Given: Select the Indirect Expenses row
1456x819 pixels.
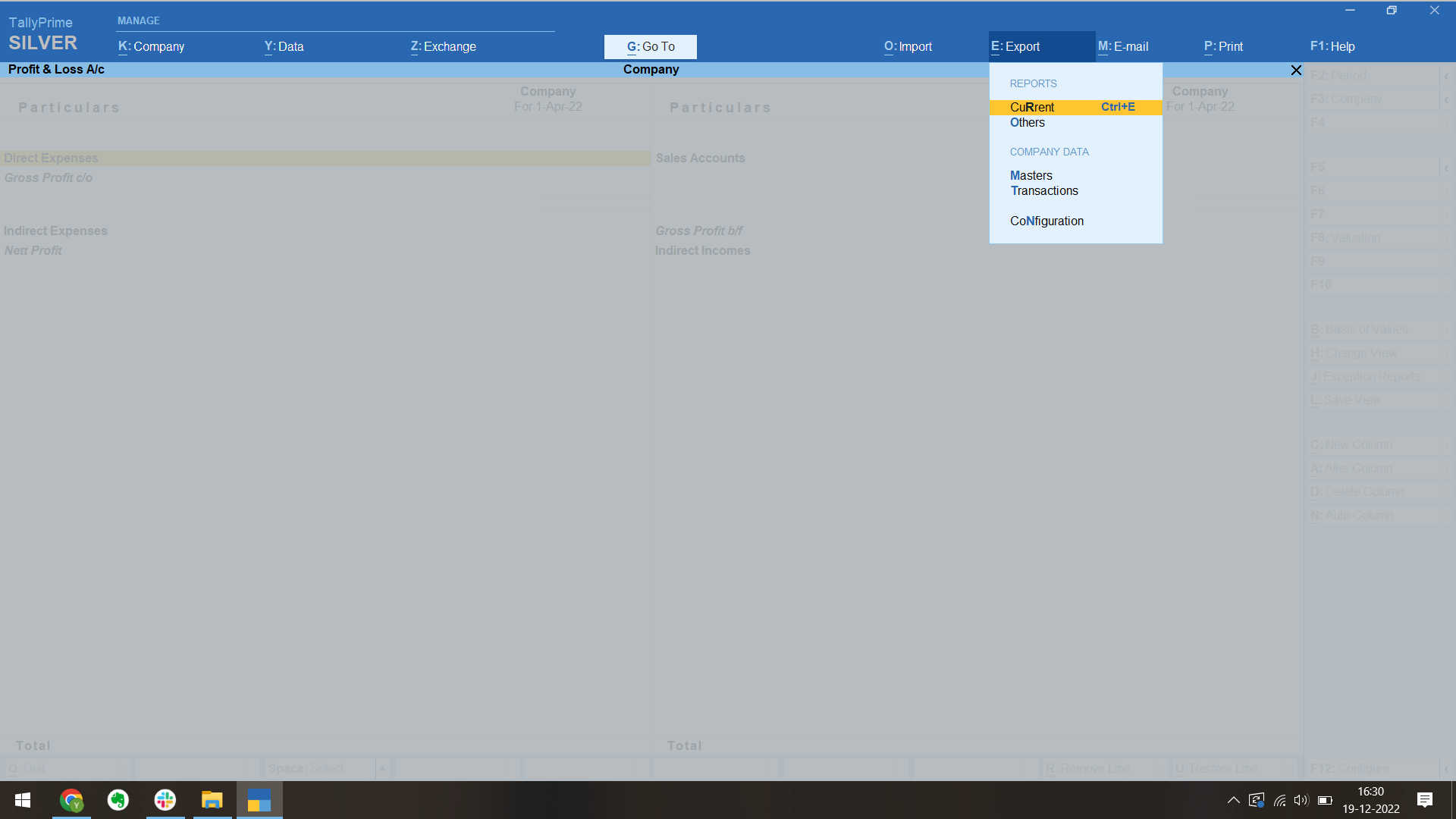Looking at the screenshot, I should (55, 231).
